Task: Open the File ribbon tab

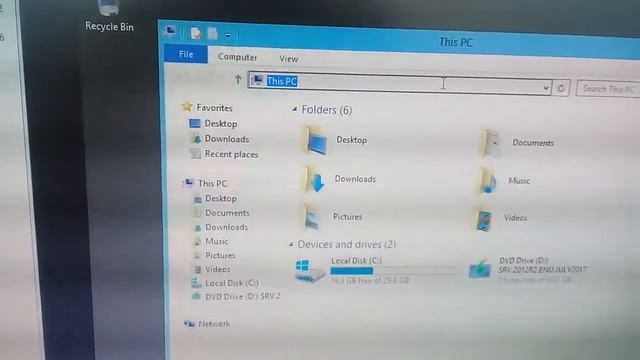Action: click(186, 54)
